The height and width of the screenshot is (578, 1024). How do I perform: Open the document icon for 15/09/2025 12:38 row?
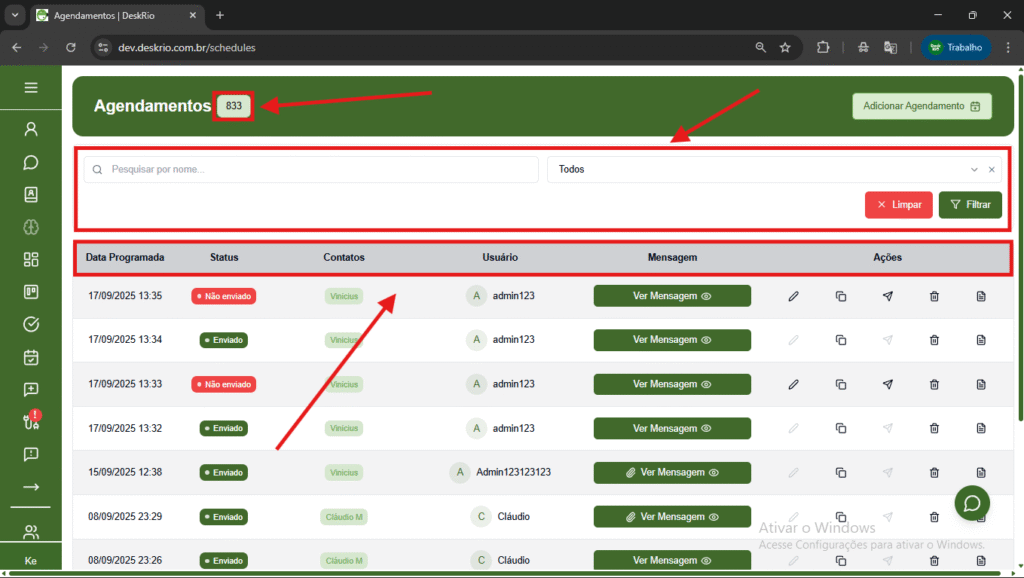981,472
